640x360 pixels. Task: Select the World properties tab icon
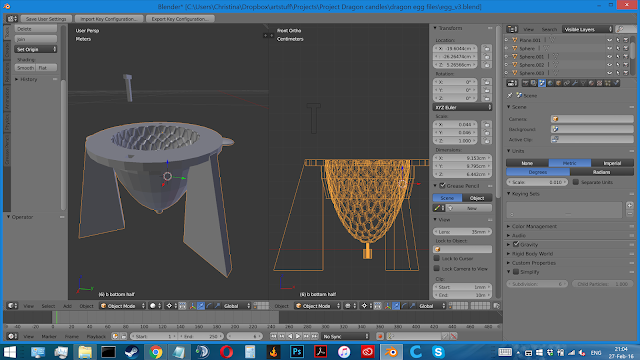pos(550,83)
